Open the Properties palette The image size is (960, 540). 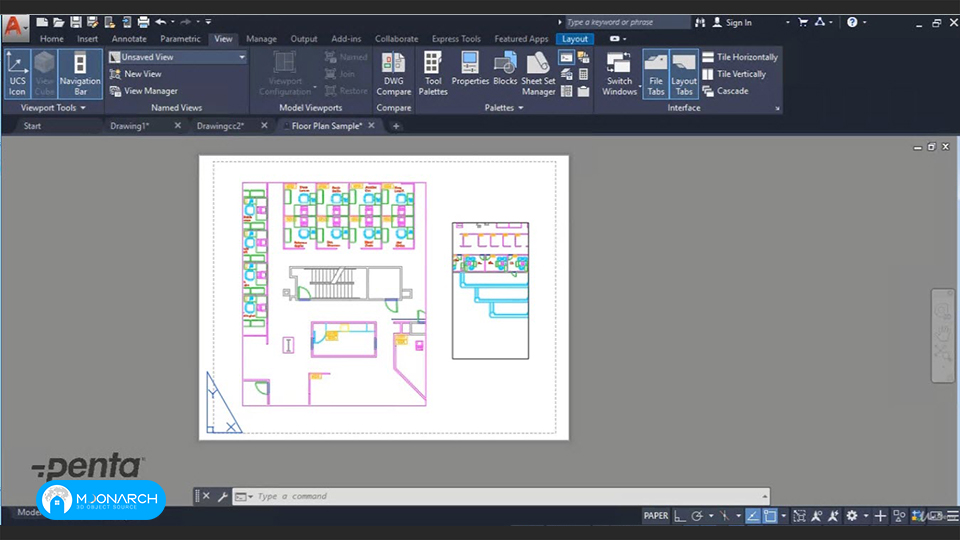coord(470,69)
